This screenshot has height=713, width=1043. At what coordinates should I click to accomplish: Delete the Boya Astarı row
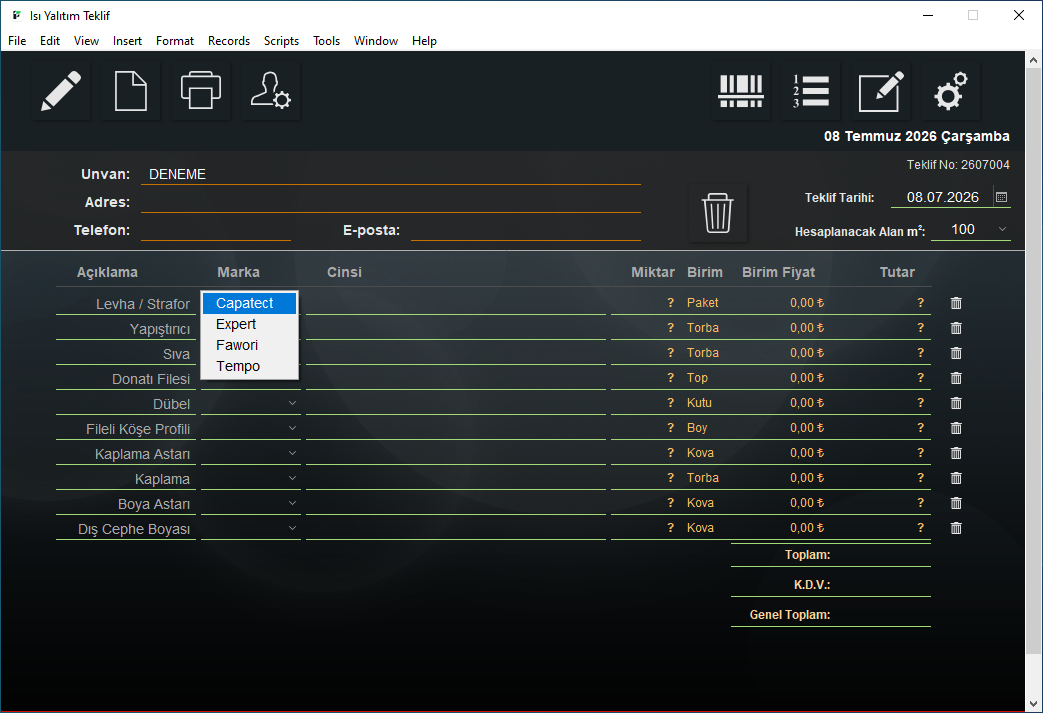coord(956,503)
